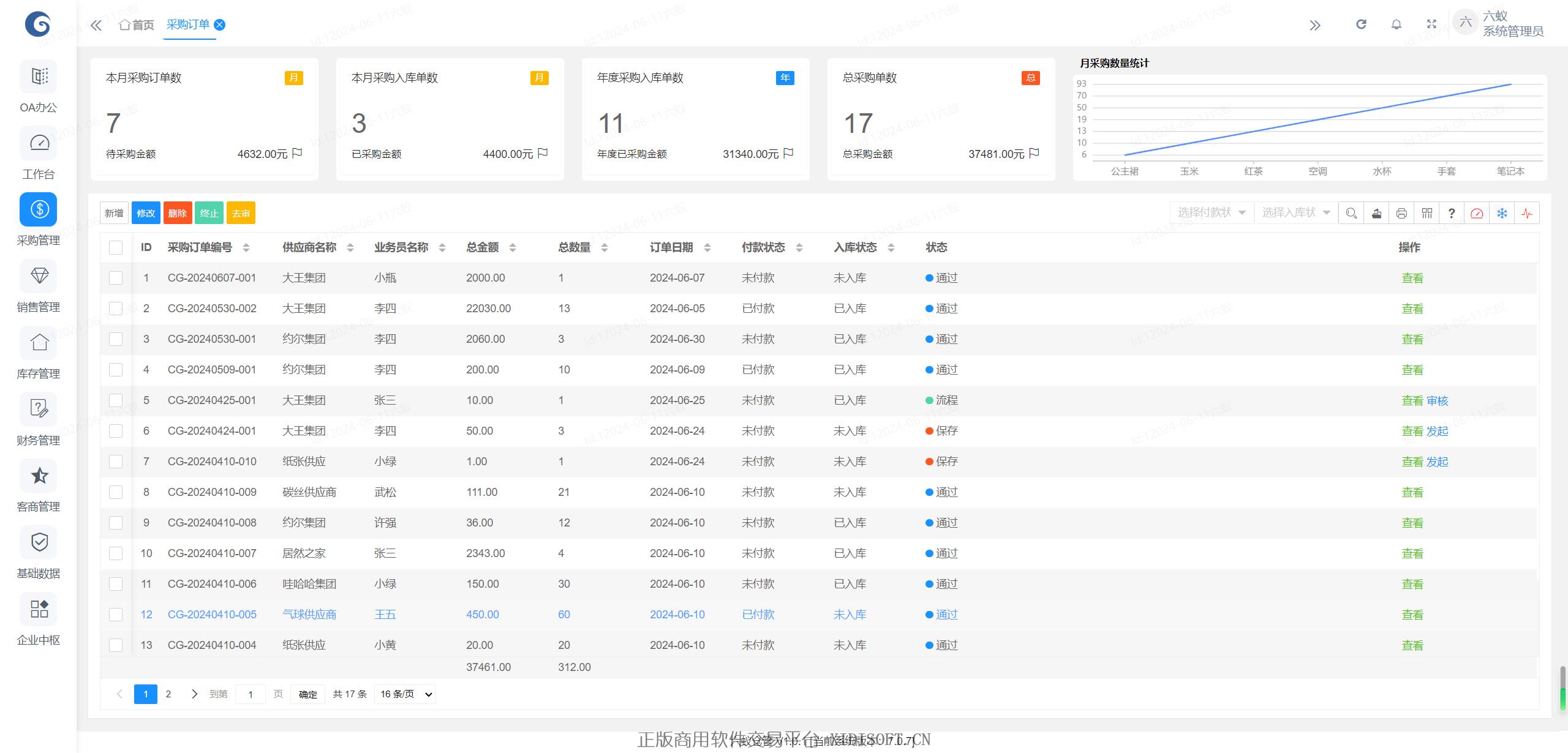The width and height of the screenshot is (1568, 753).
Task: Open the notification bell
Action: pyautogui.click(x=1396, y=24)
